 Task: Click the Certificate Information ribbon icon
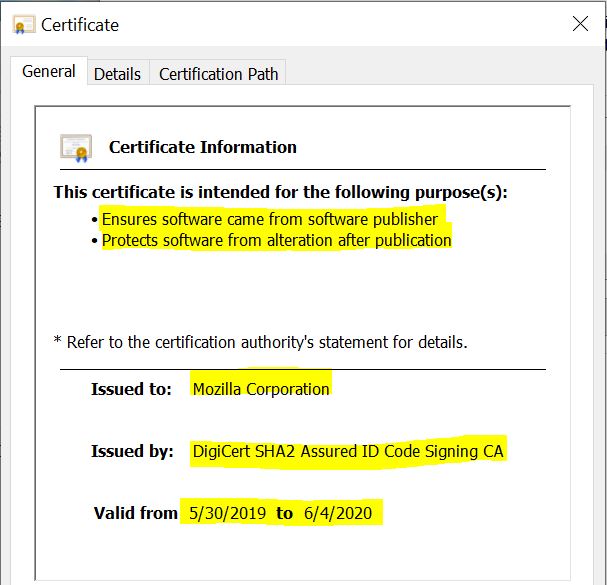[x=76, y=148]
